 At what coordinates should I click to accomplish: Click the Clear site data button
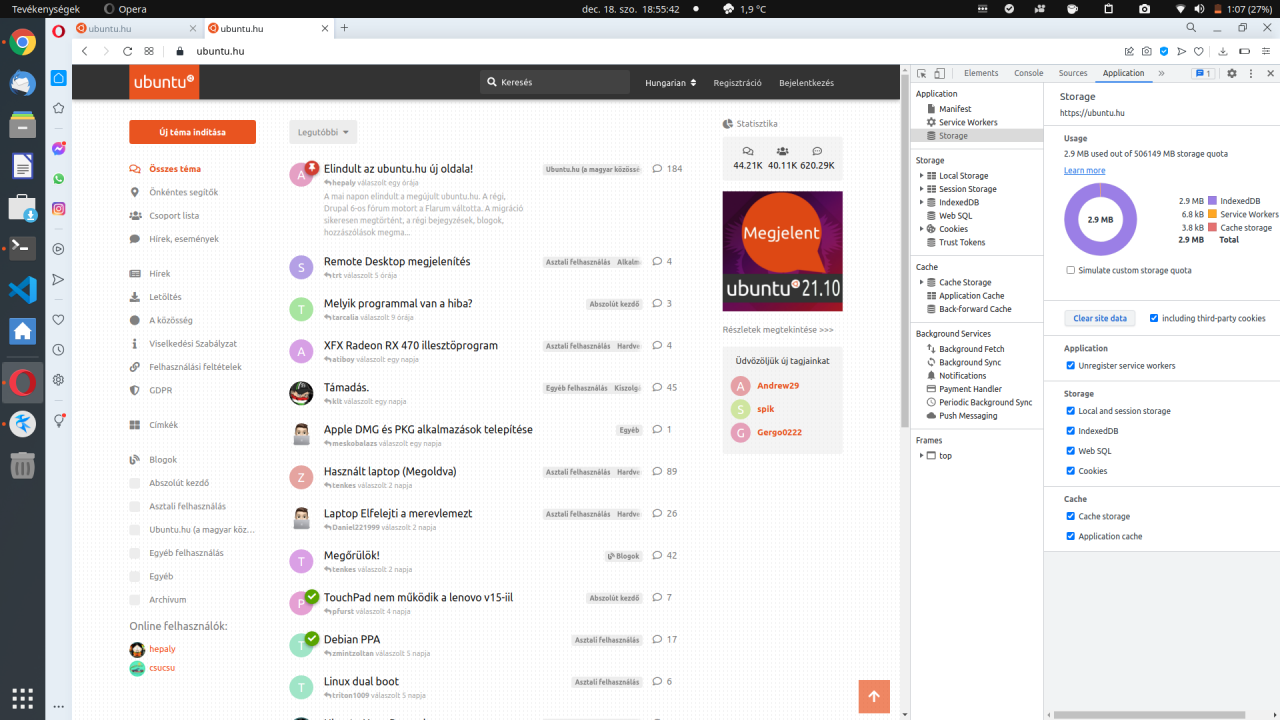(1099, 318)
